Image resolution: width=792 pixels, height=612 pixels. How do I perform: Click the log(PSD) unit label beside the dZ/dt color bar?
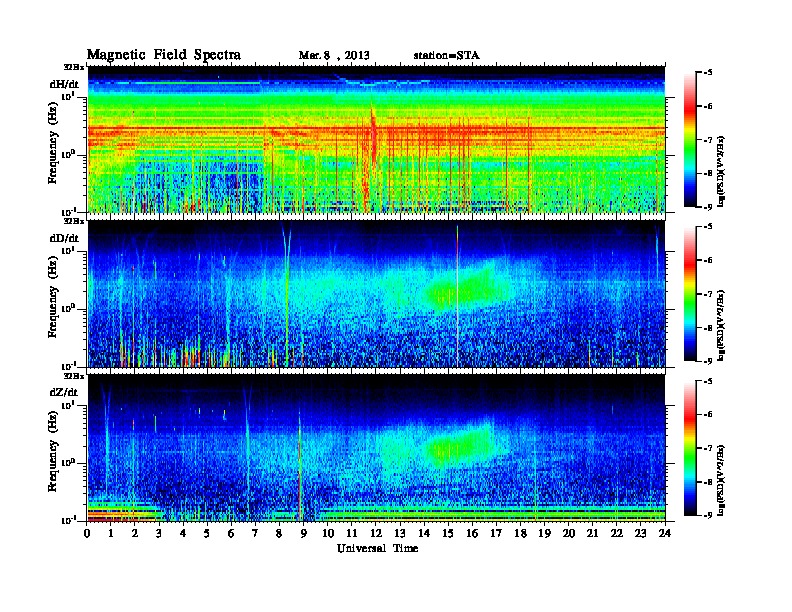(x=723, y=480)
